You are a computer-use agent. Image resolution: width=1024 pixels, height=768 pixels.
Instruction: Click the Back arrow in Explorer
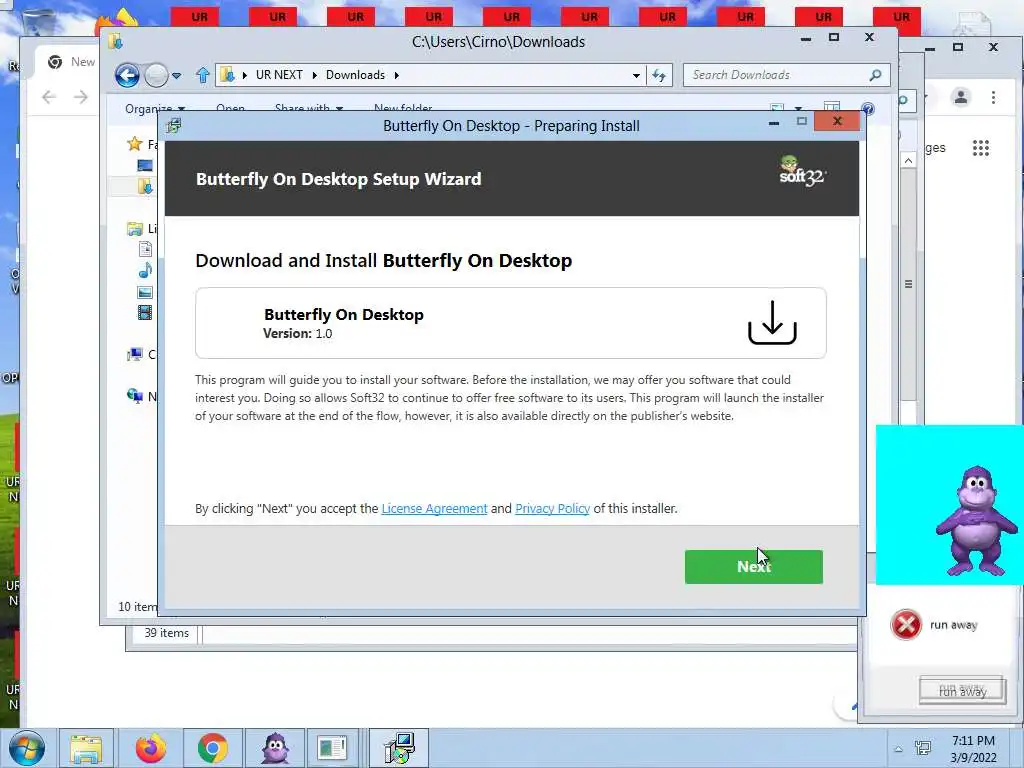pos(127,76)
